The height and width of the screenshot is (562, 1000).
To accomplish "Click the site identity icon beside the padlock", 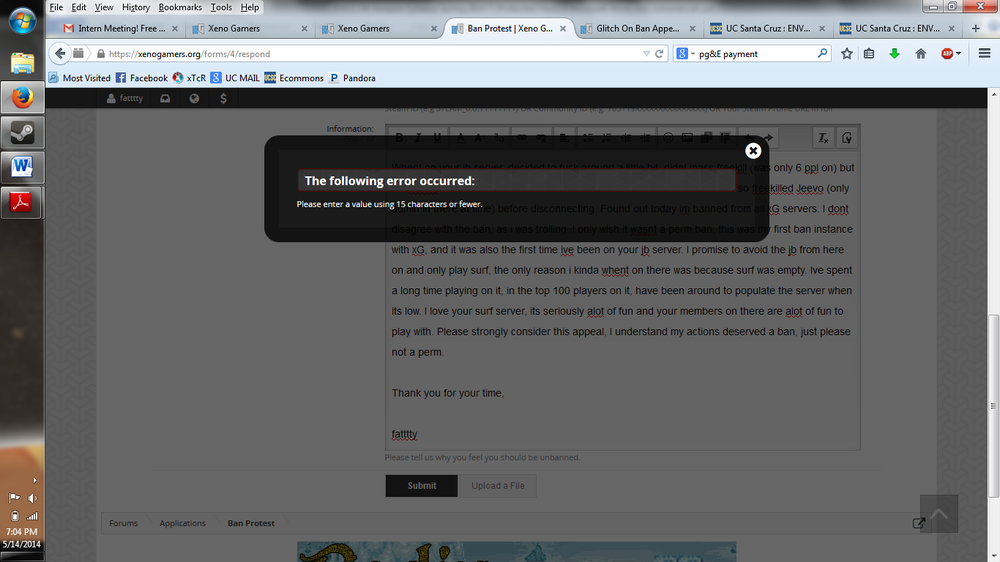I will tap(78, 54).
